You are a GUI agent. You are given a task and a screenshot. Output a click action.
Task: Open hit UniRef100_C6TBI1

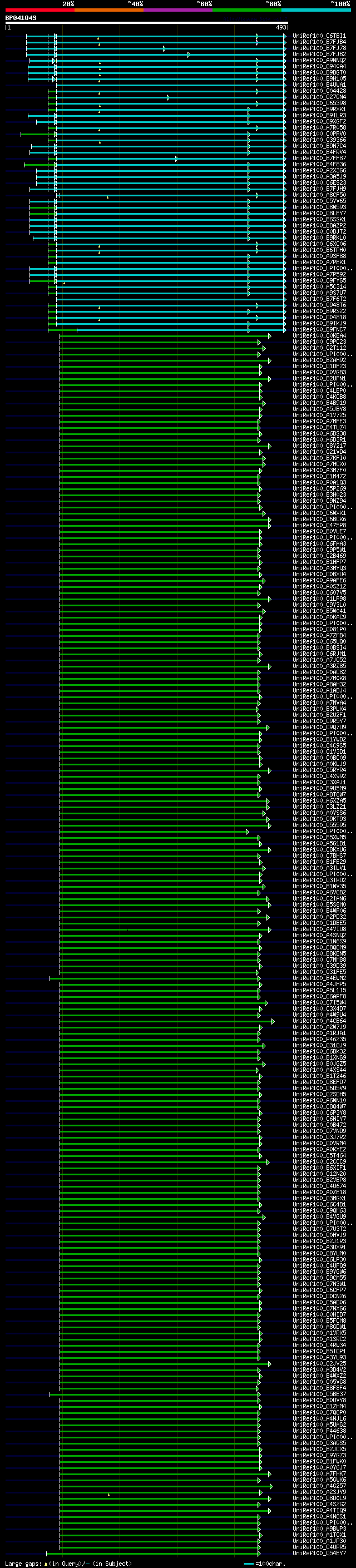point(319,36)
